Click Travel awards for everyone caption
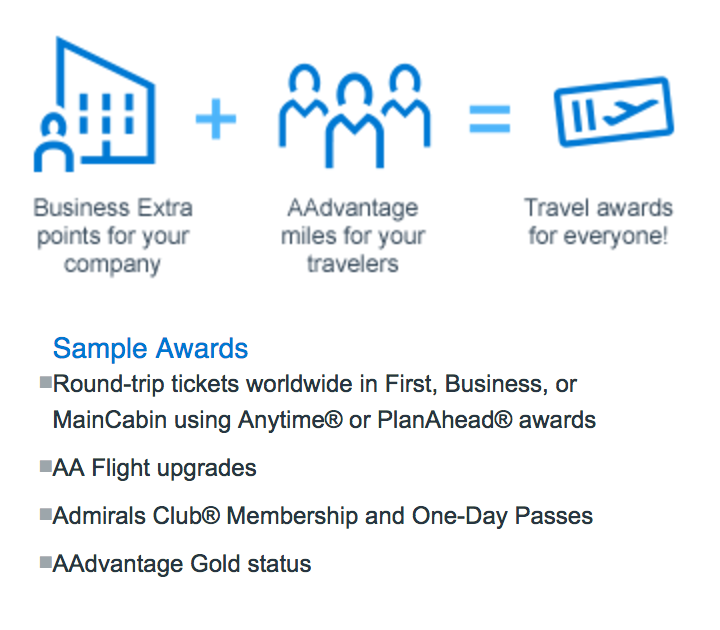720x630 pixels. click(x=598, y=222)
